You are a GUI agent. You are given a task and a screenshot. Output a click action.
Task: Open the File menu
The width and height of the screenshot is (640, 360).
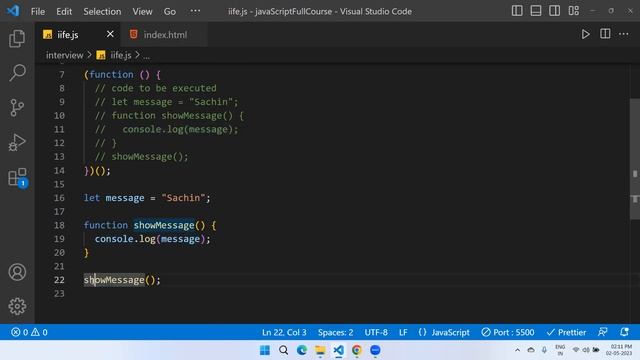[x=38, y=11]
